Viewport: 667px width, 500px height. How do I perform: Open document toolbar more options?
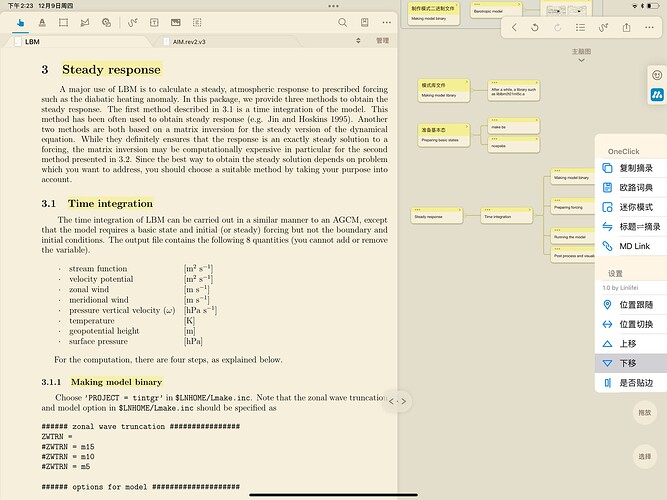pos(386,23)
